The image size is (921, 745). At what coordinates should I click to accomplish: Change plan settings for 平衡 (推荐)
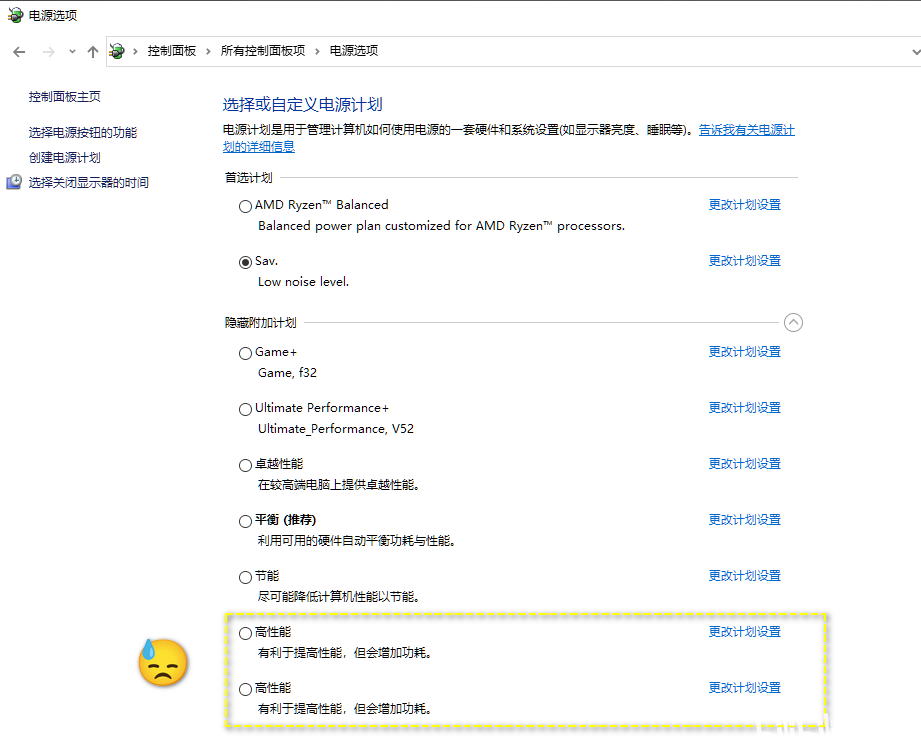(745, 520)
